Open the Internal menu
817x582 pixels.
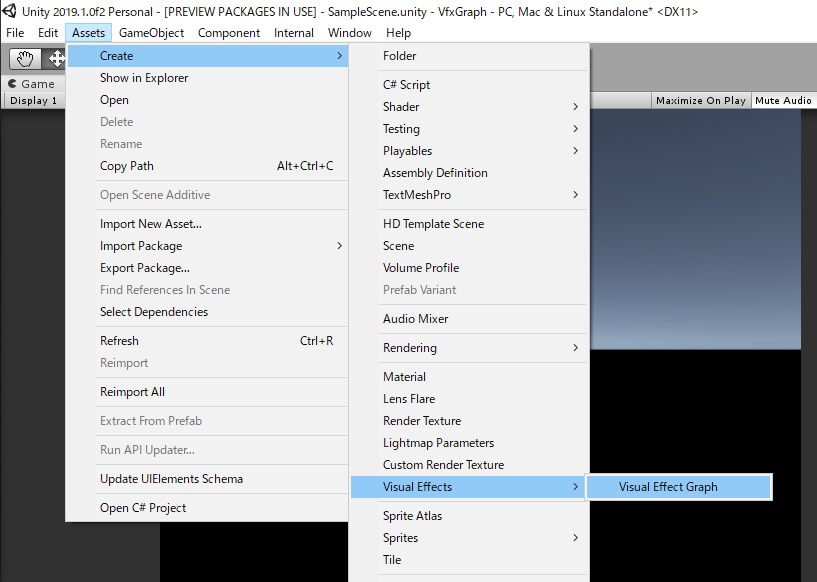pyautogui.click(x=294, y=33)
